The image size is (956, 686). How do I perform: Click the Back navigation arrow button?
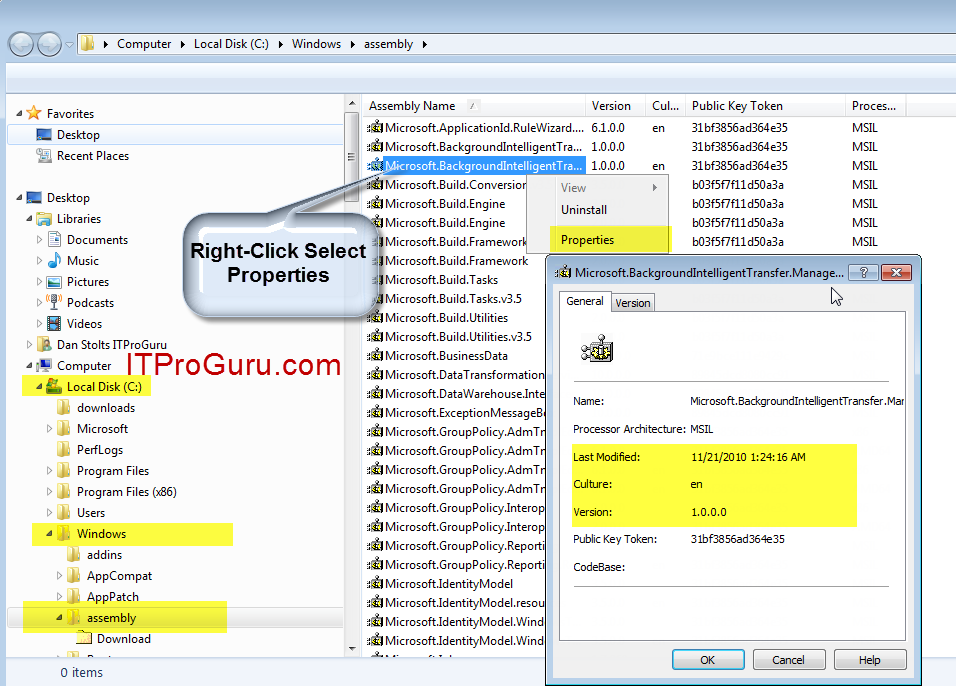(x=21, y=45)
